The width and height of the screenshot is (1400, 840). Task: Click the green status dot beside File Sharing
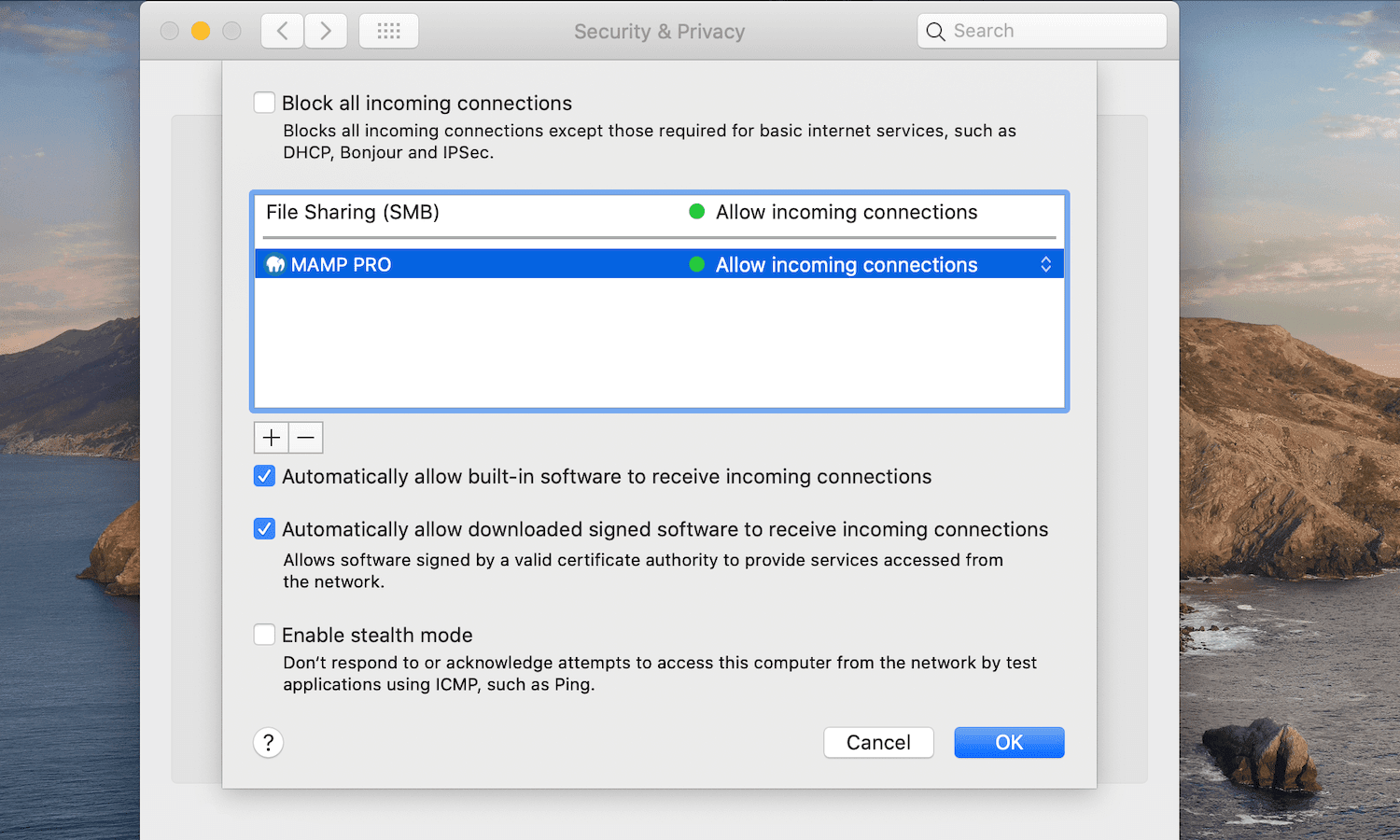point(696,212)
